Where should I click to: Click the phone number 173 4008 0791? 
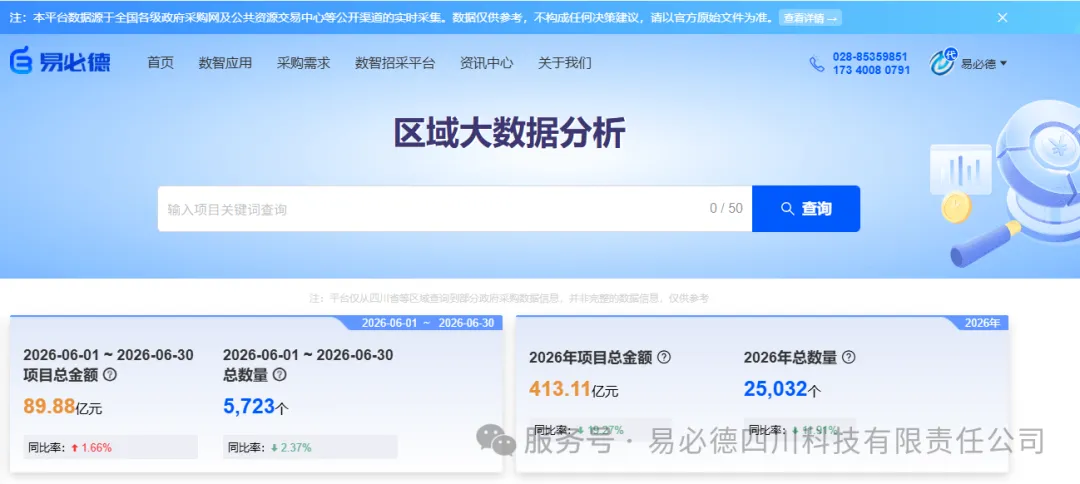click(871, 70)
